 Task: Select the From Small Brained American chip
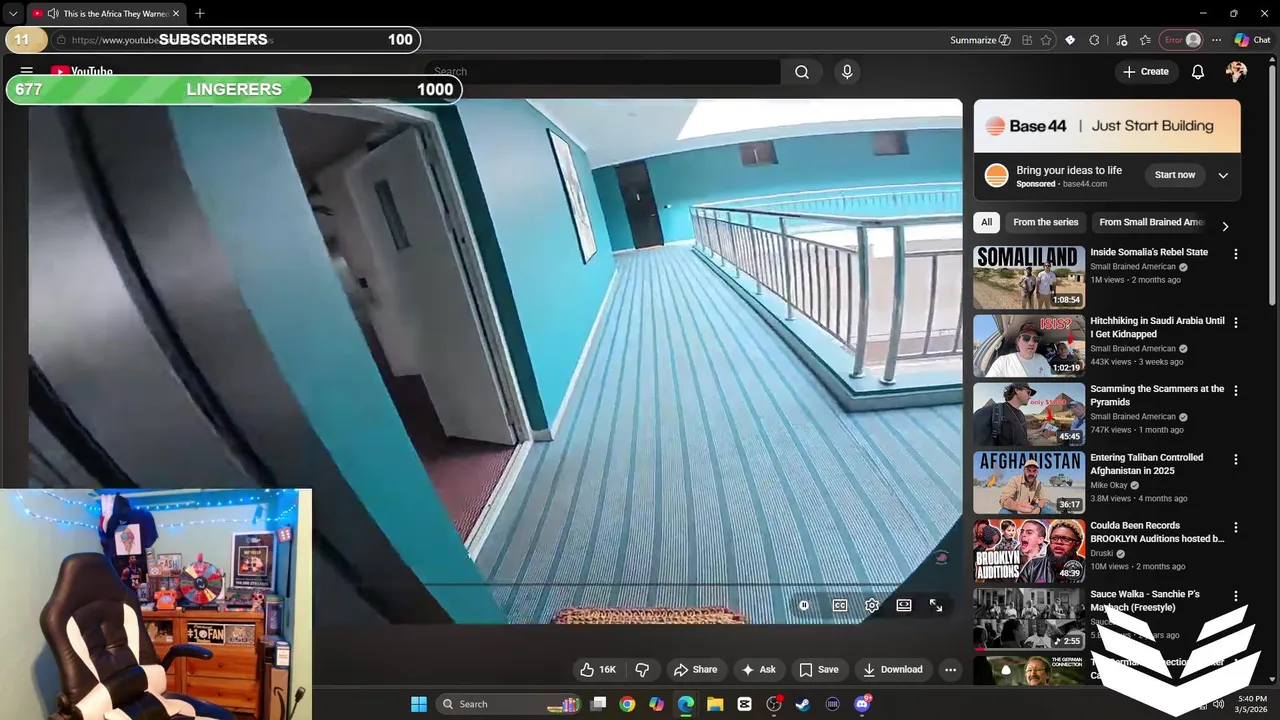tap(1152, 222)
